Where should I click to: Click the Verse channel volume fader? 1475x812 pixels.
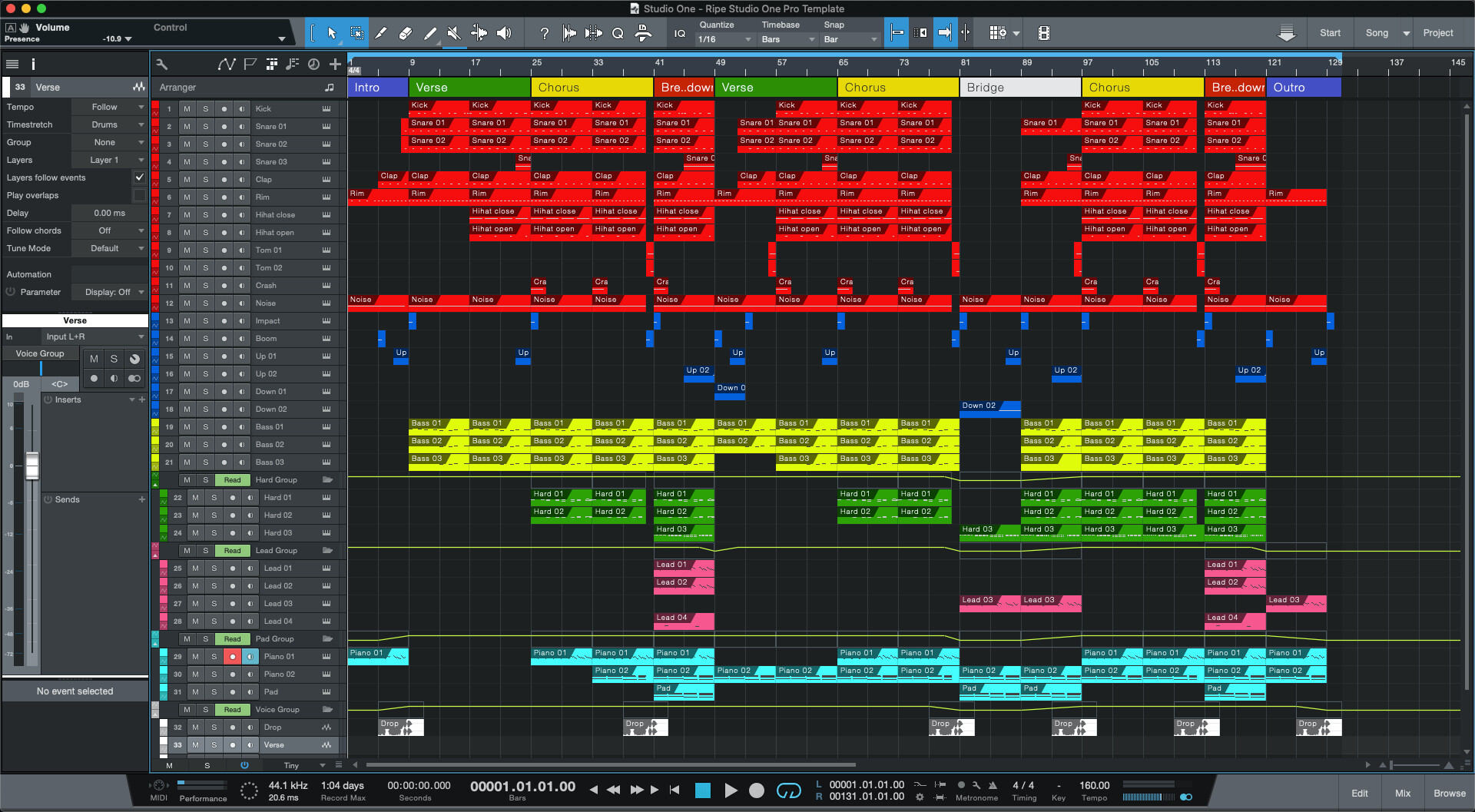coord(32,466)
